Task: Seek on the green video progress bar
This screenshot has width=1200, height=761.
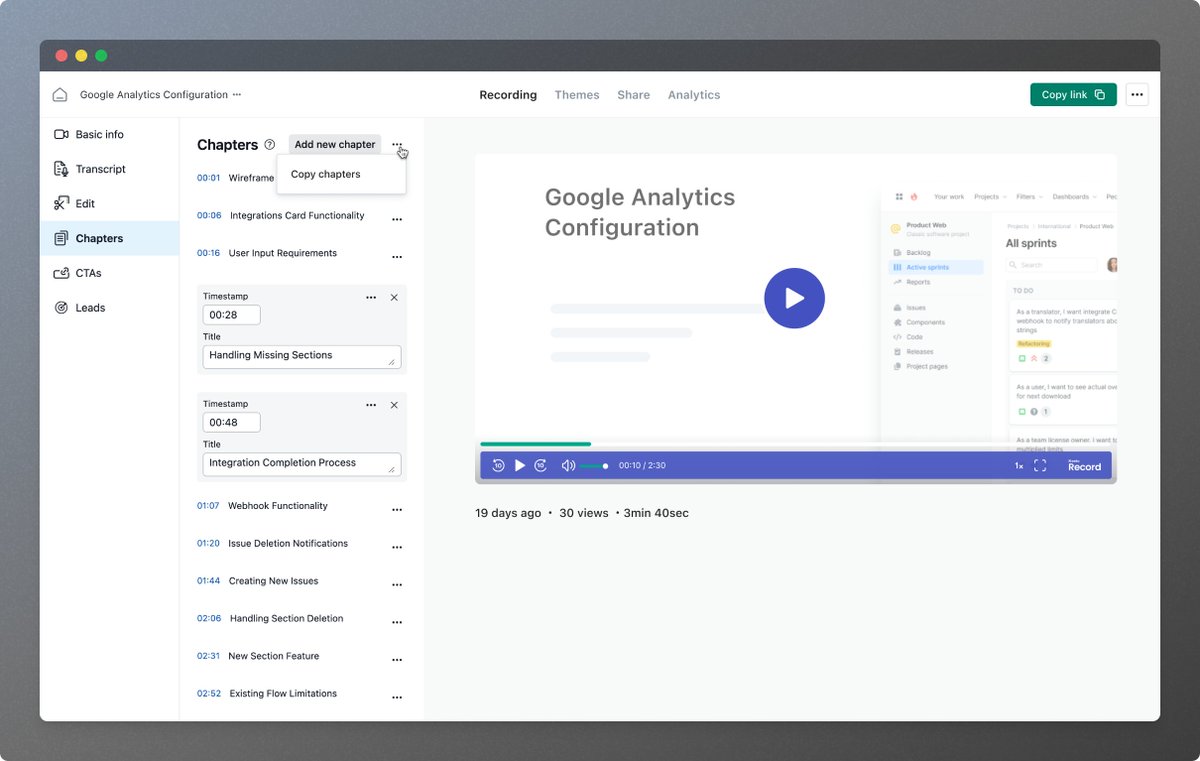Action: (535, 443)
